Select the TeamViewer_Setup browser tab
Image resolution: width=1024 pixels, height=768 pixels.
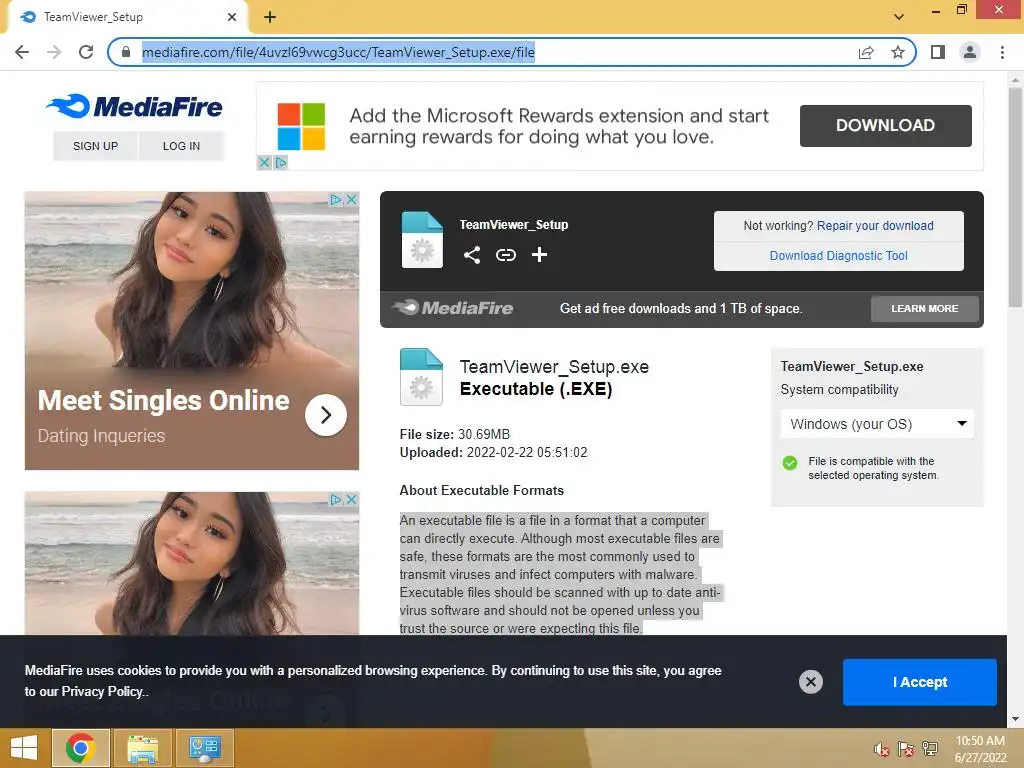[127, 17]
